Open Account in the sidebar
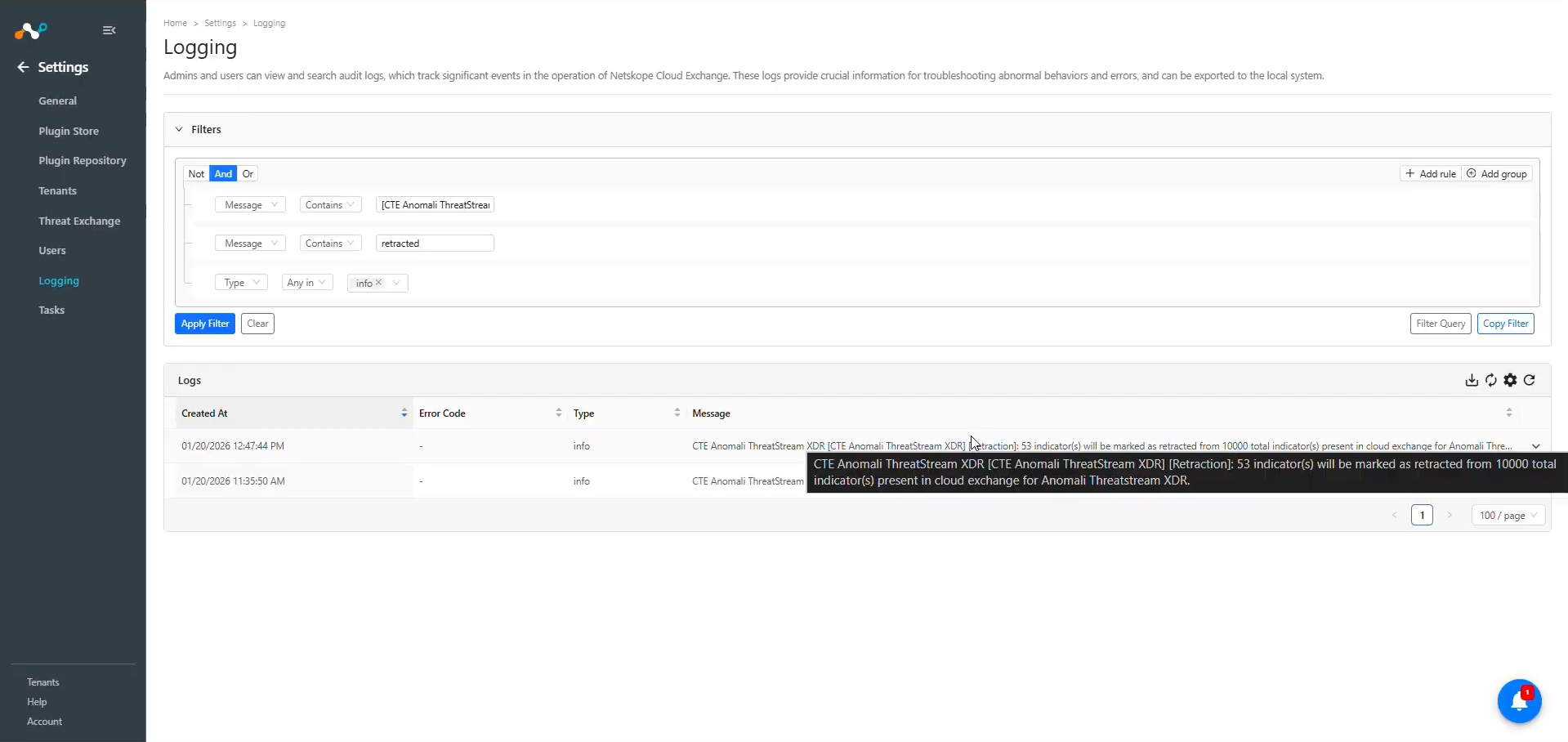 click(44, 722)
